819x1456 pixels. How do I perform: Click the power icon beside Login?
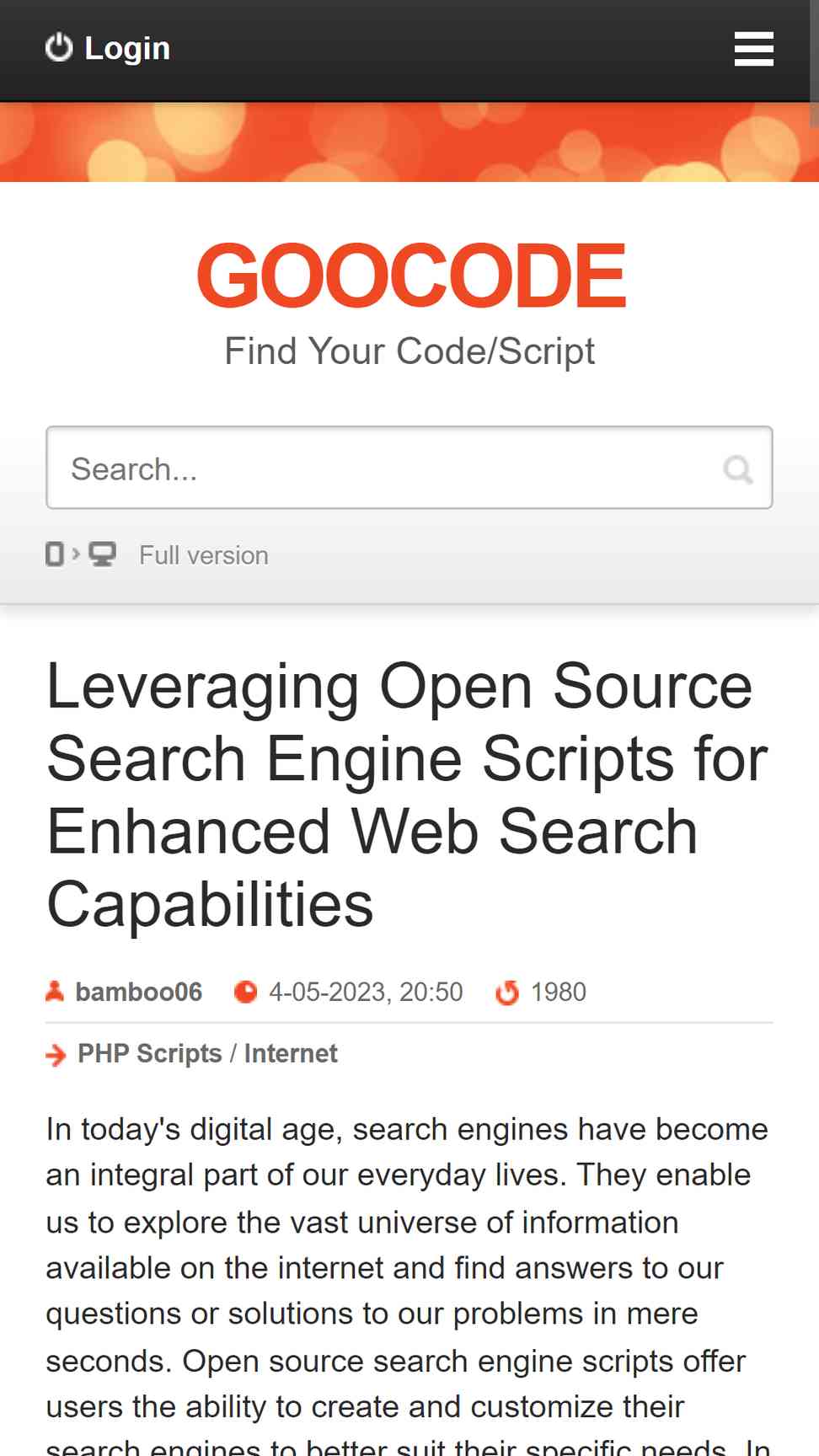tap(59, 48)
